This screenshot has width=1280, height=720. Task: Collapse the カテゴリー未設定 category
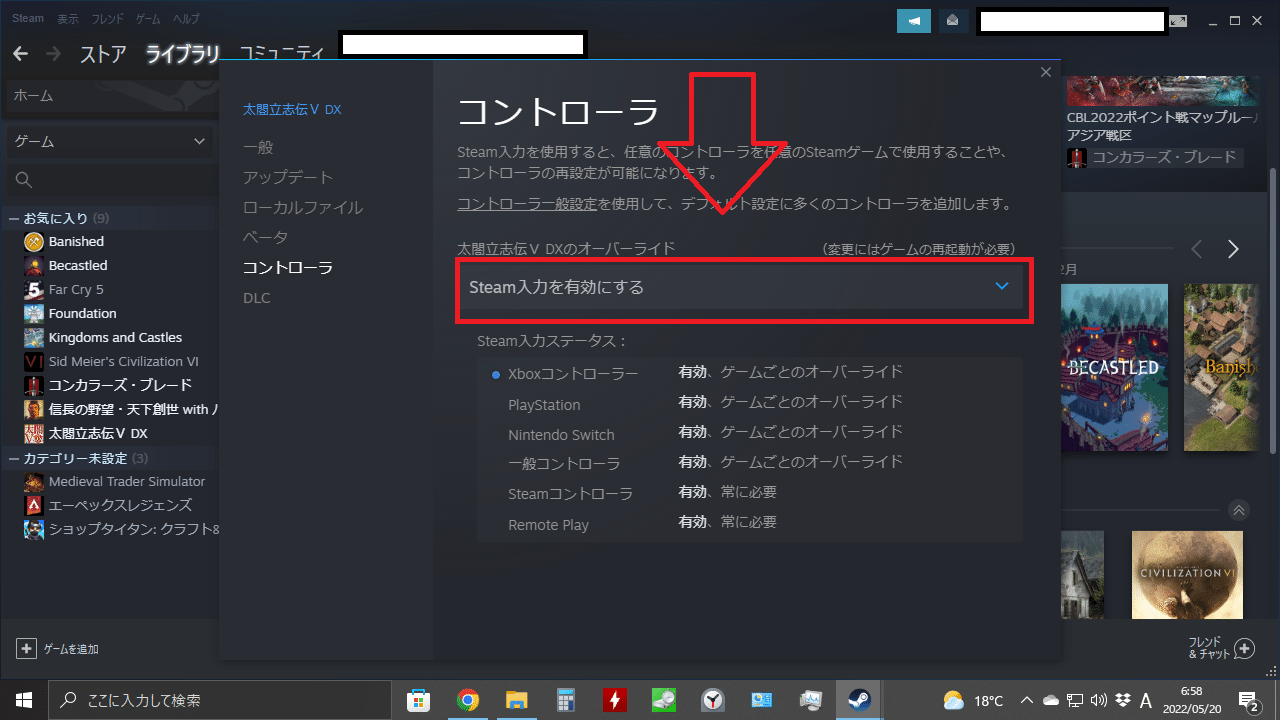[14, 458]
